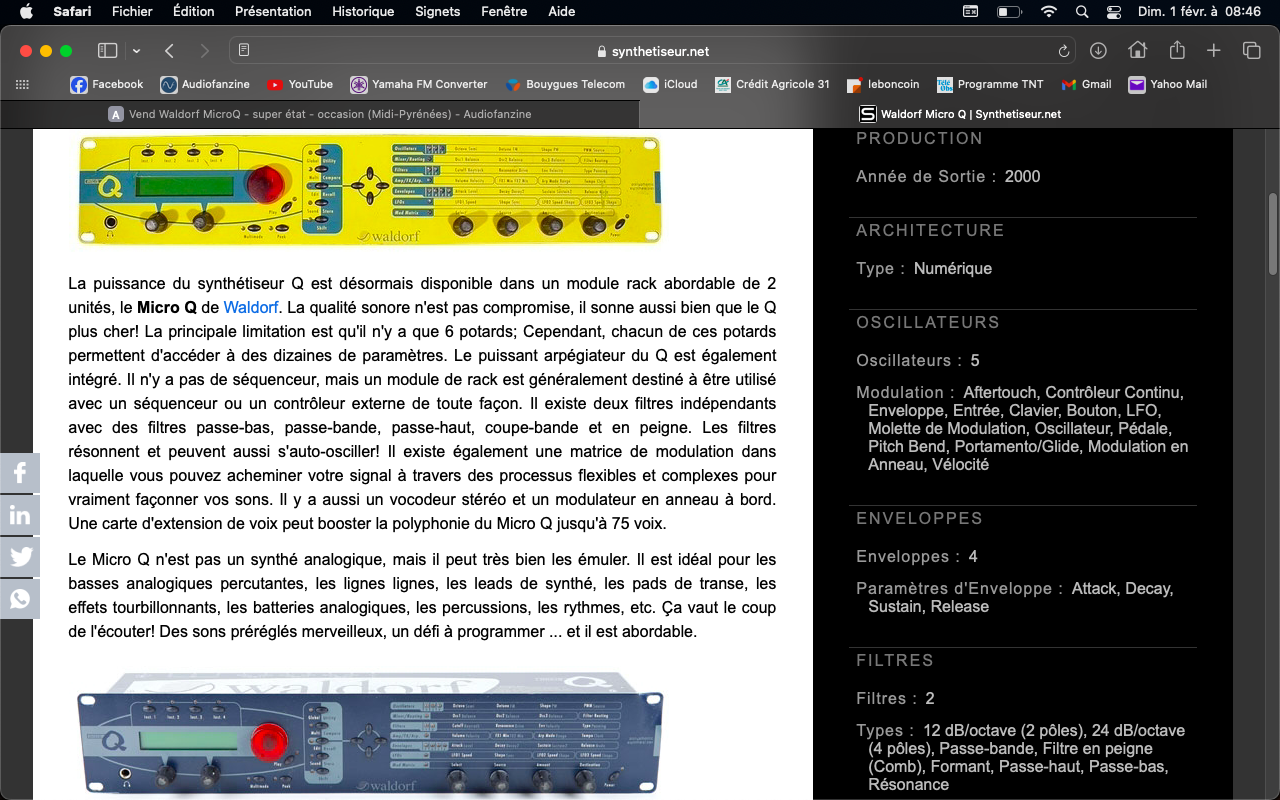Switch to the Vend Waldorf MicroQ Audiofanzine tab
1280x800 pixels.
point(320,114)
